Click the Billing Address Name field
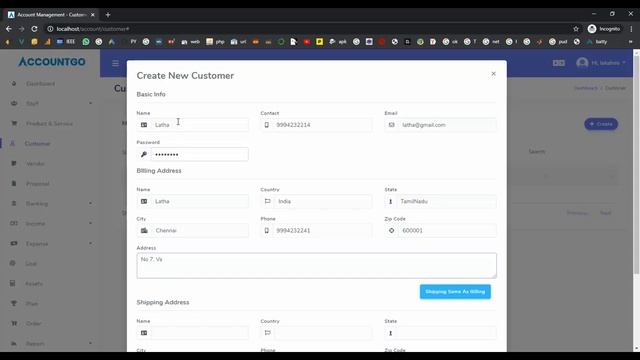This screenshot has width=640, height=360. pyautogui.click(x=200, y=201)
